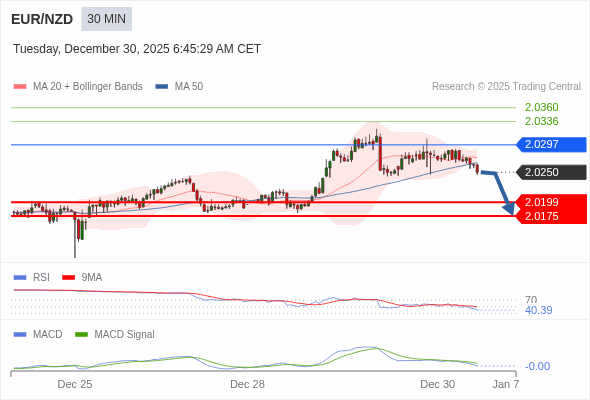Click the blue 2.0297 pivot price tag
Viewport: 590px width, 400px height.
click(551, 144)
